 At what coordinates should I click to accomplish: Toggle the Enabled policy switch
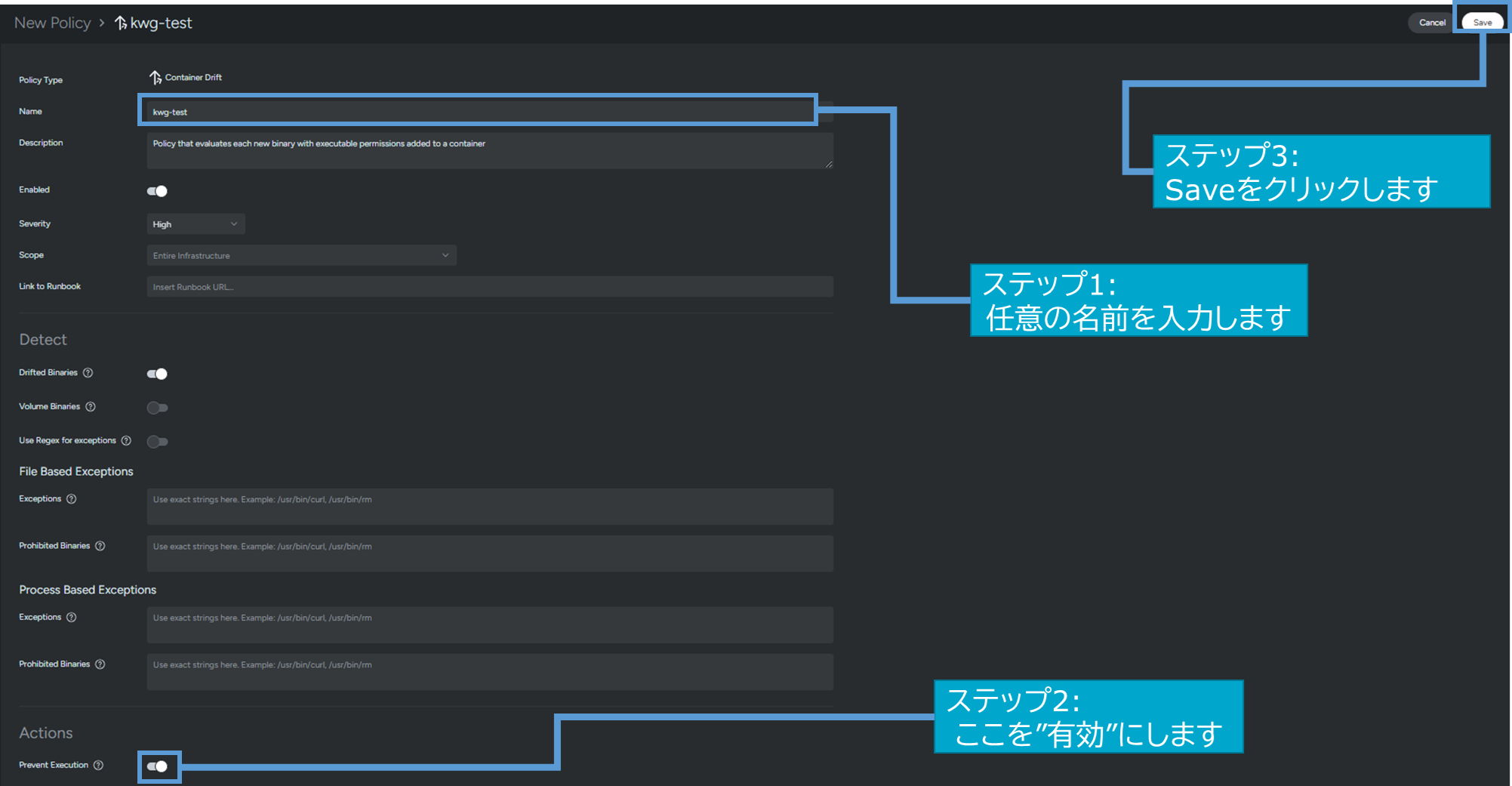pyautogui.click(x=157, y=191)
